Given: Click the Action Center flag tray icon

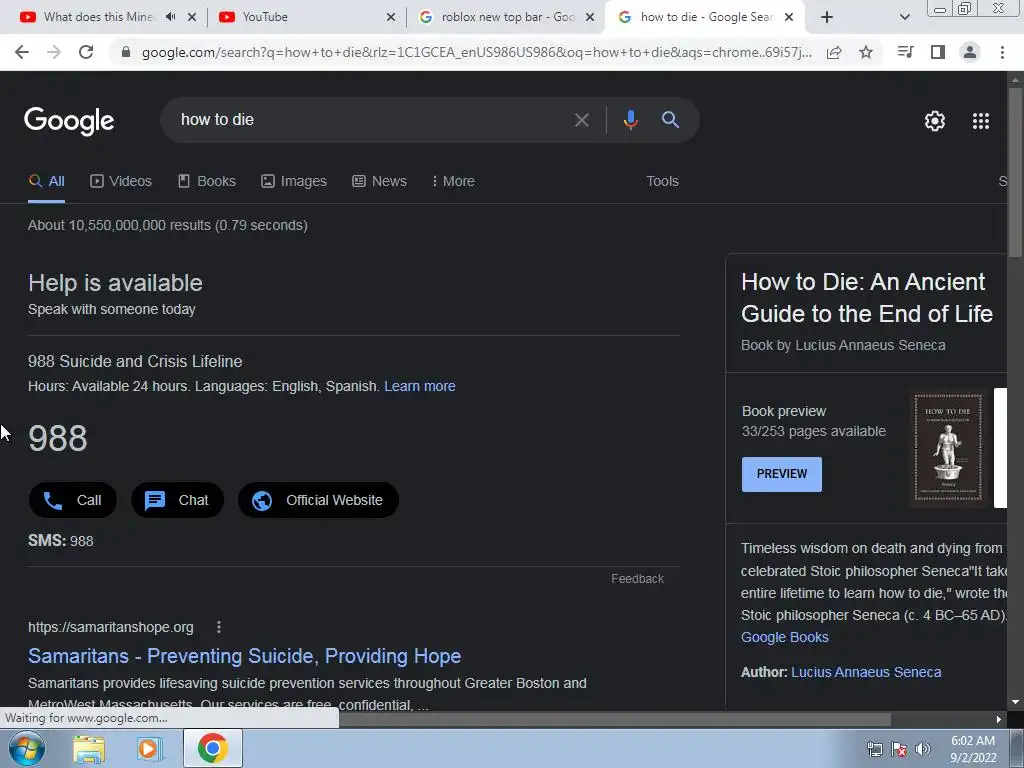Looking at the screenshot, I should point(899,749).
